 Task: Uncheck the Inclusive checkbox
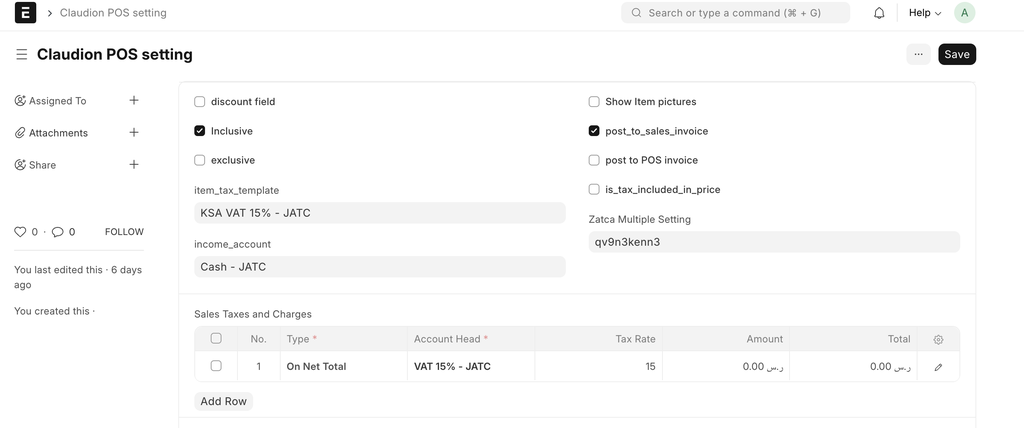pos(200,131)
